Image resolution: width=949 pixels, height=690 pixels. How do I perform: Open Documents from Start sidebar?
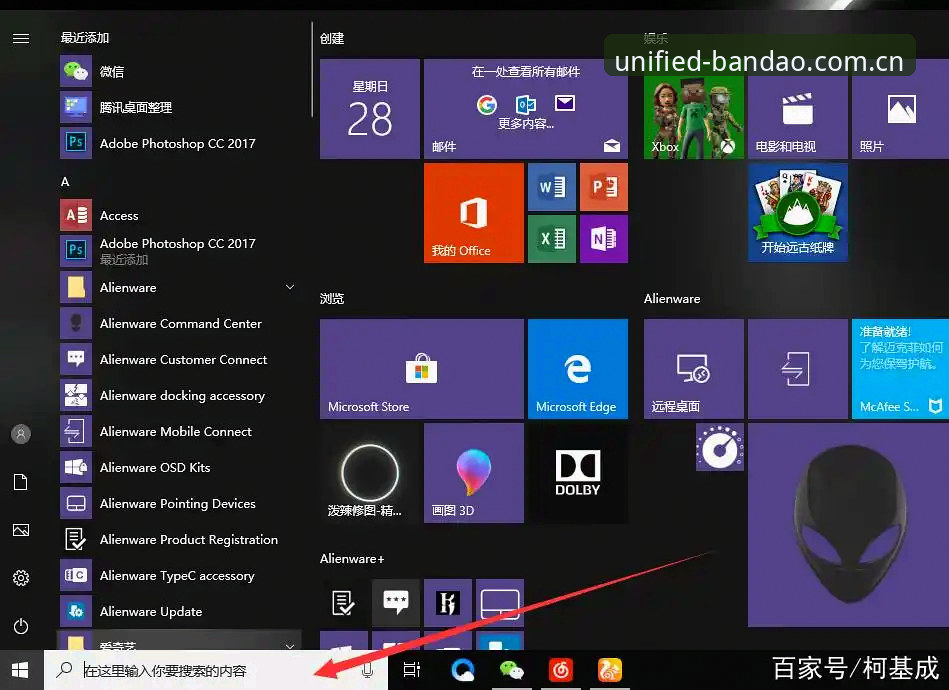point(21,482)
